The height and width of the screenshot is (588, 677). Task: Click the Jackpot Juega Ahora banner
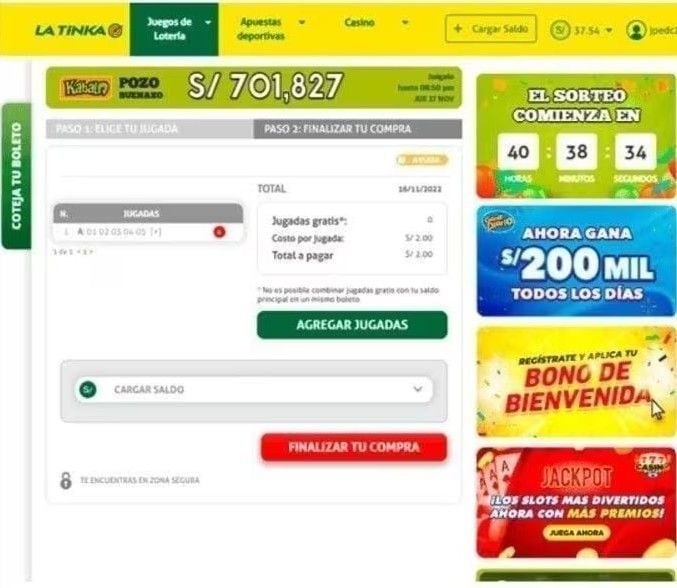coord(576,503)
